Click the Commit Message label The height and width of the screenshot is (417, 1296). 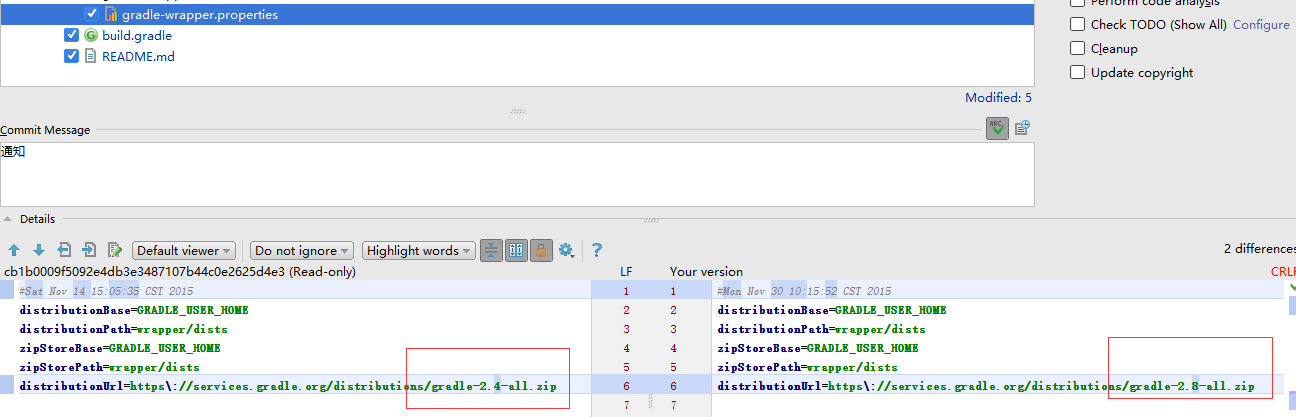point(45,130)
